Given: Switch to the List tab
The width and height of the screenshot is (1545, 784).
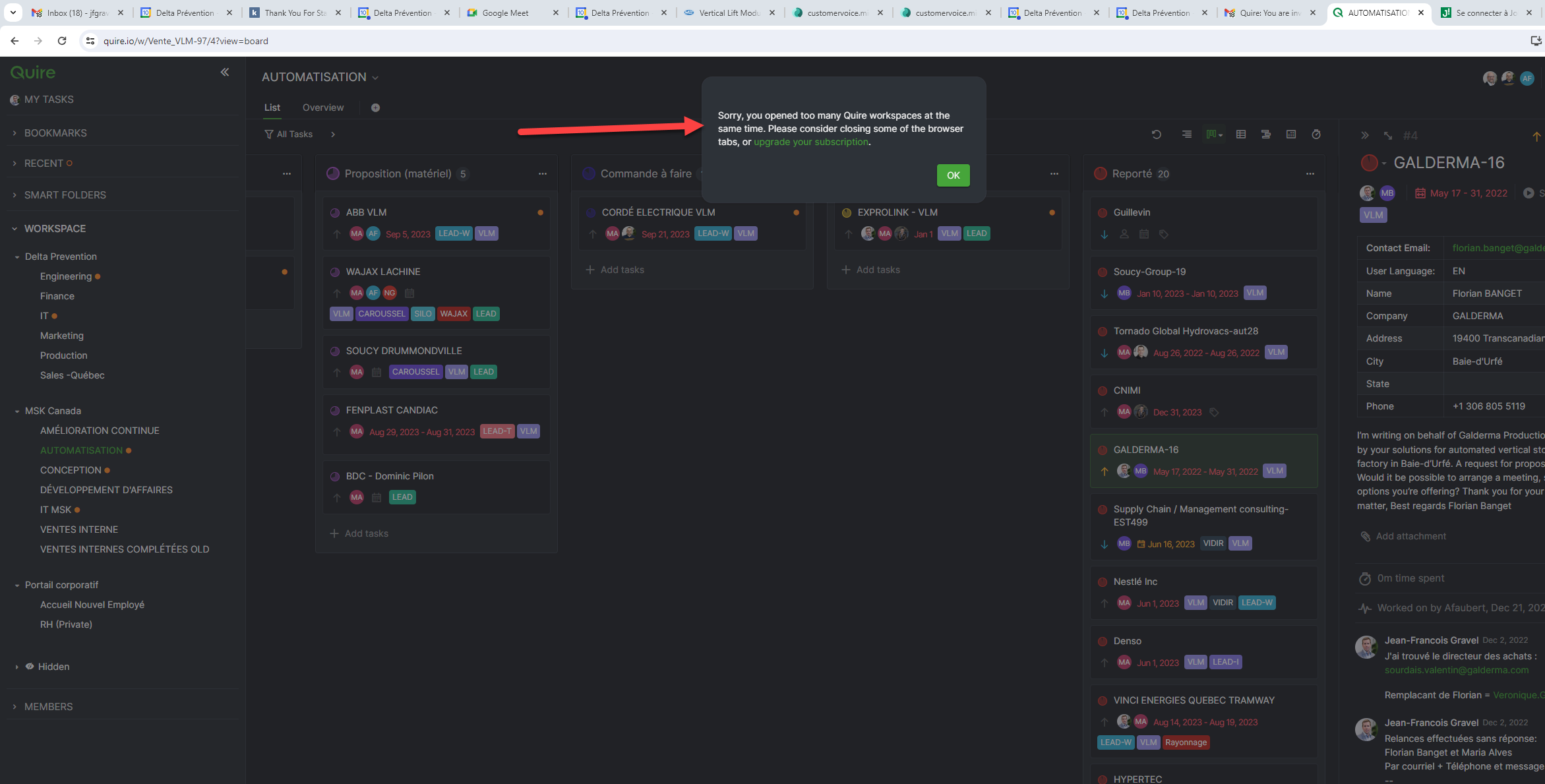Looking at the screenshot, I should click(272, 107).
